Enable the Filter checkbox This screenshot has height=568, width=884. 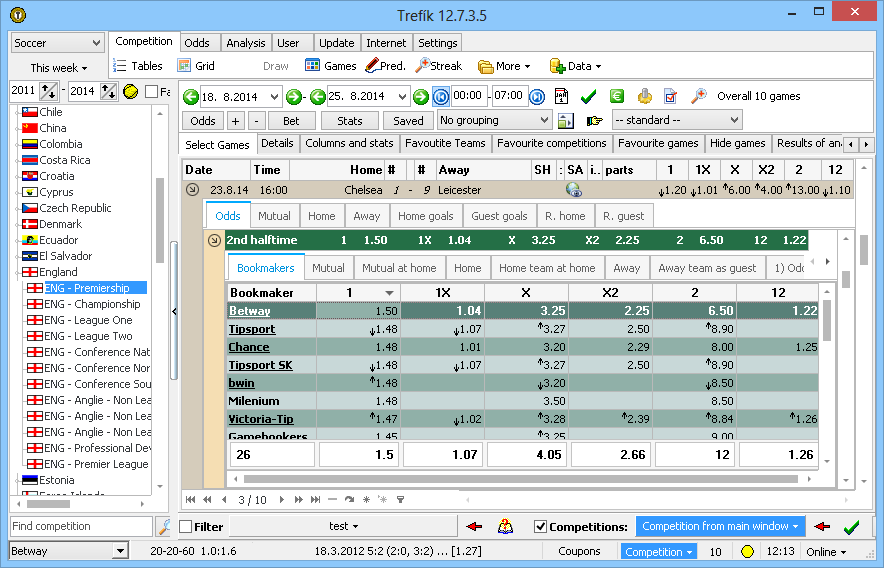point(186,527)
